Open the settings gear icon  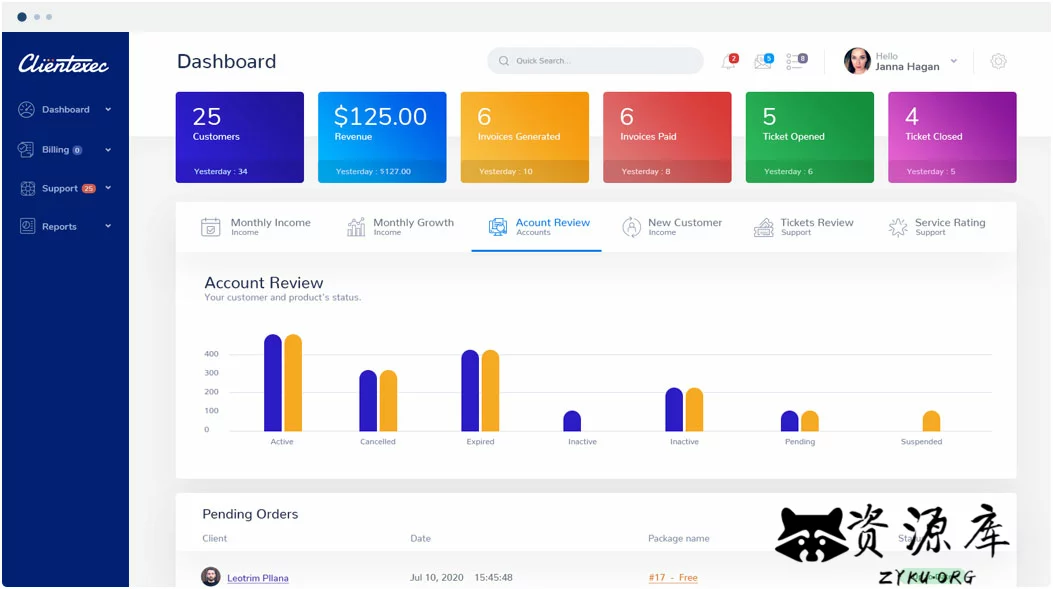(x=998, y=61)
